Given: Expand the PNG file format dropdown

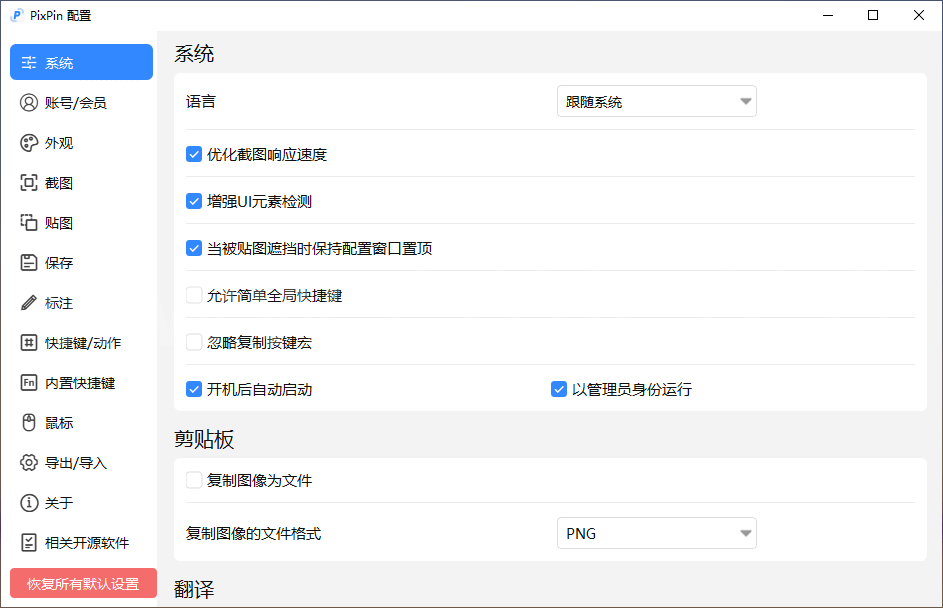Looking at the screenshot, I should coord(656,534).
